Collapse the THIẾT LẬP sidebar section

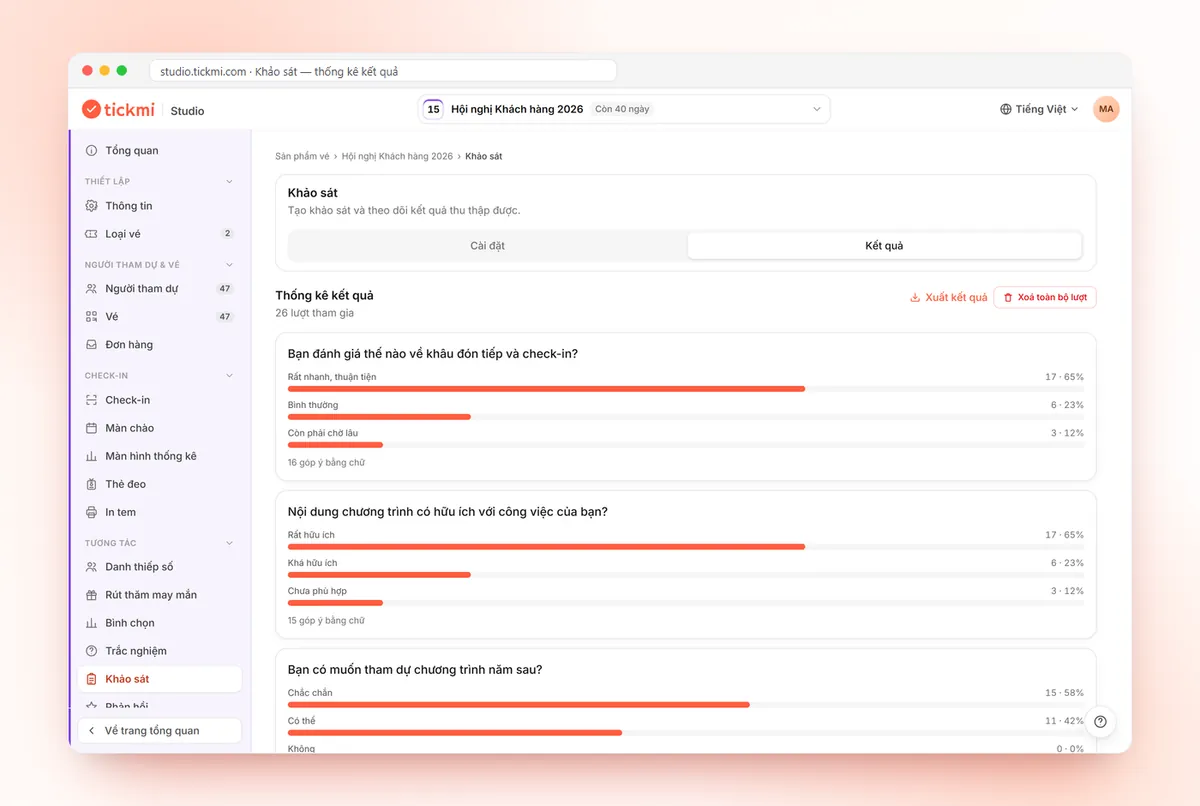pyautogui.click(x=229, y=182)
